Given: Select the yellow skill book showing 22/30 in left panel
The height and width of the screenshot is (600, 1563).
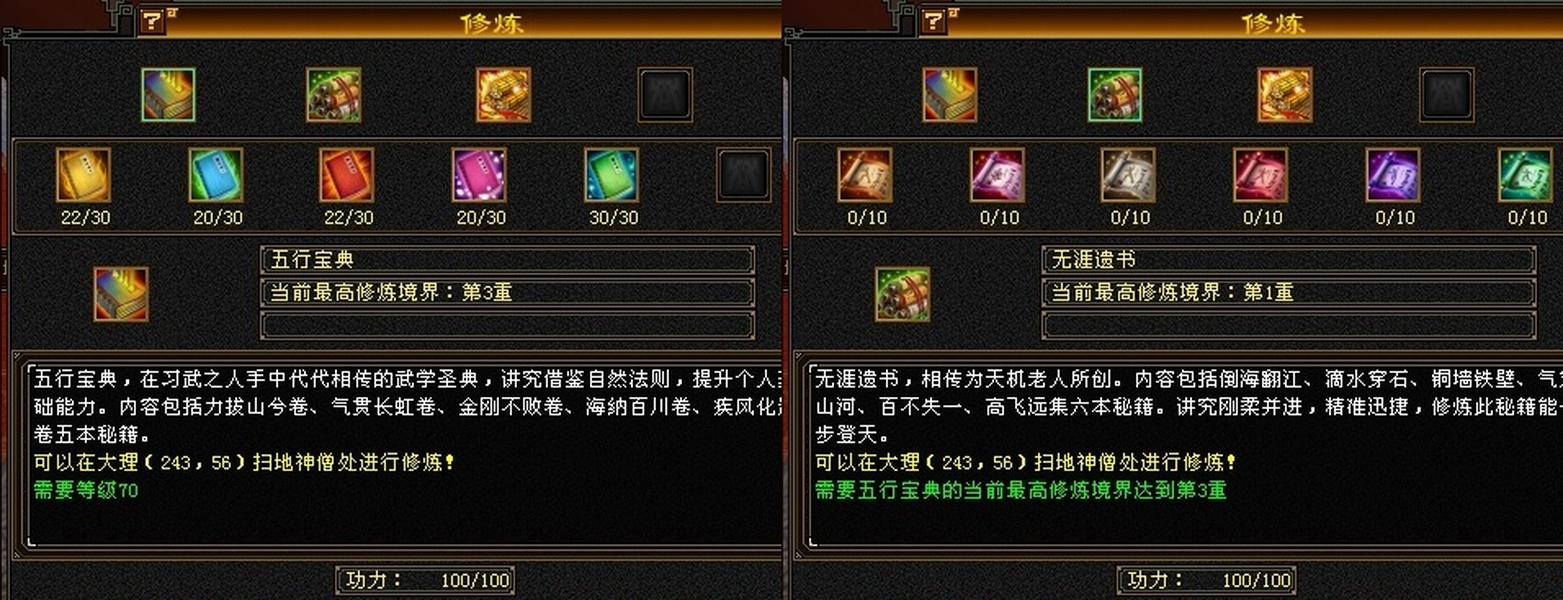Looking at the screenshot, I should click(x=84, y=176).
